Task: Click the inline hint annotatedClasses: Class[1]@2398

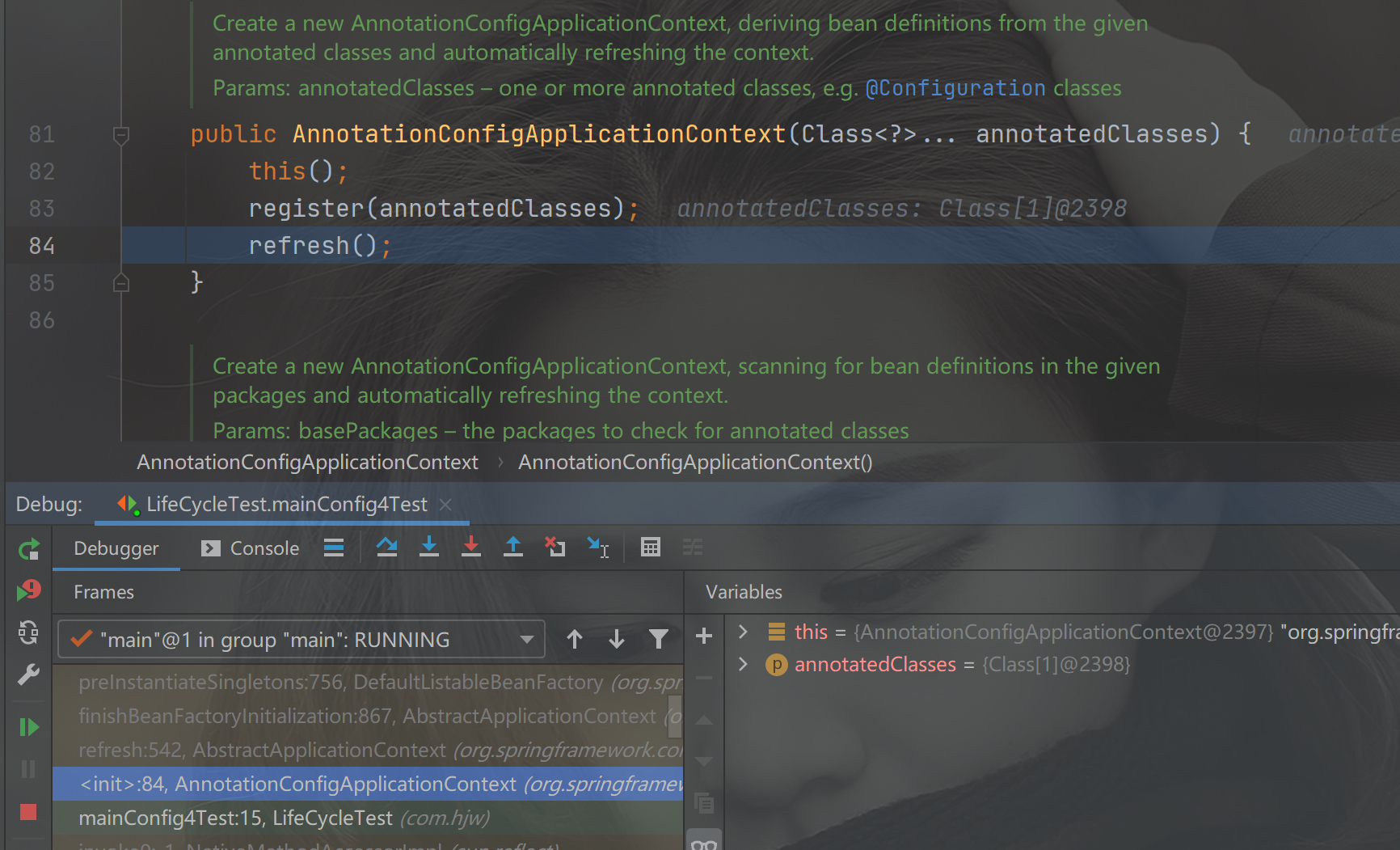Action: tap(902, 209)
